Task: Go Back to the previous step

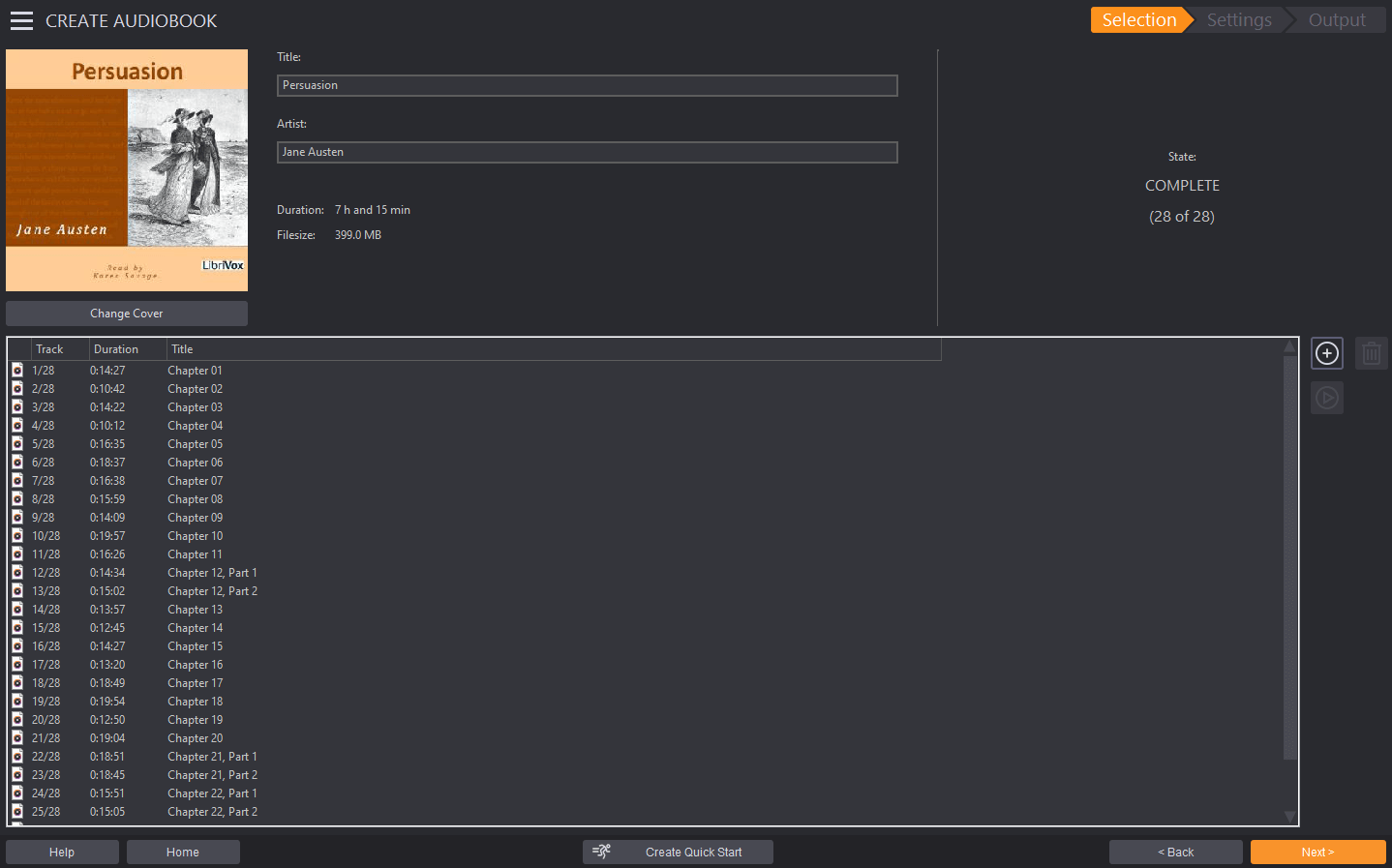Action: point(1175,852)
